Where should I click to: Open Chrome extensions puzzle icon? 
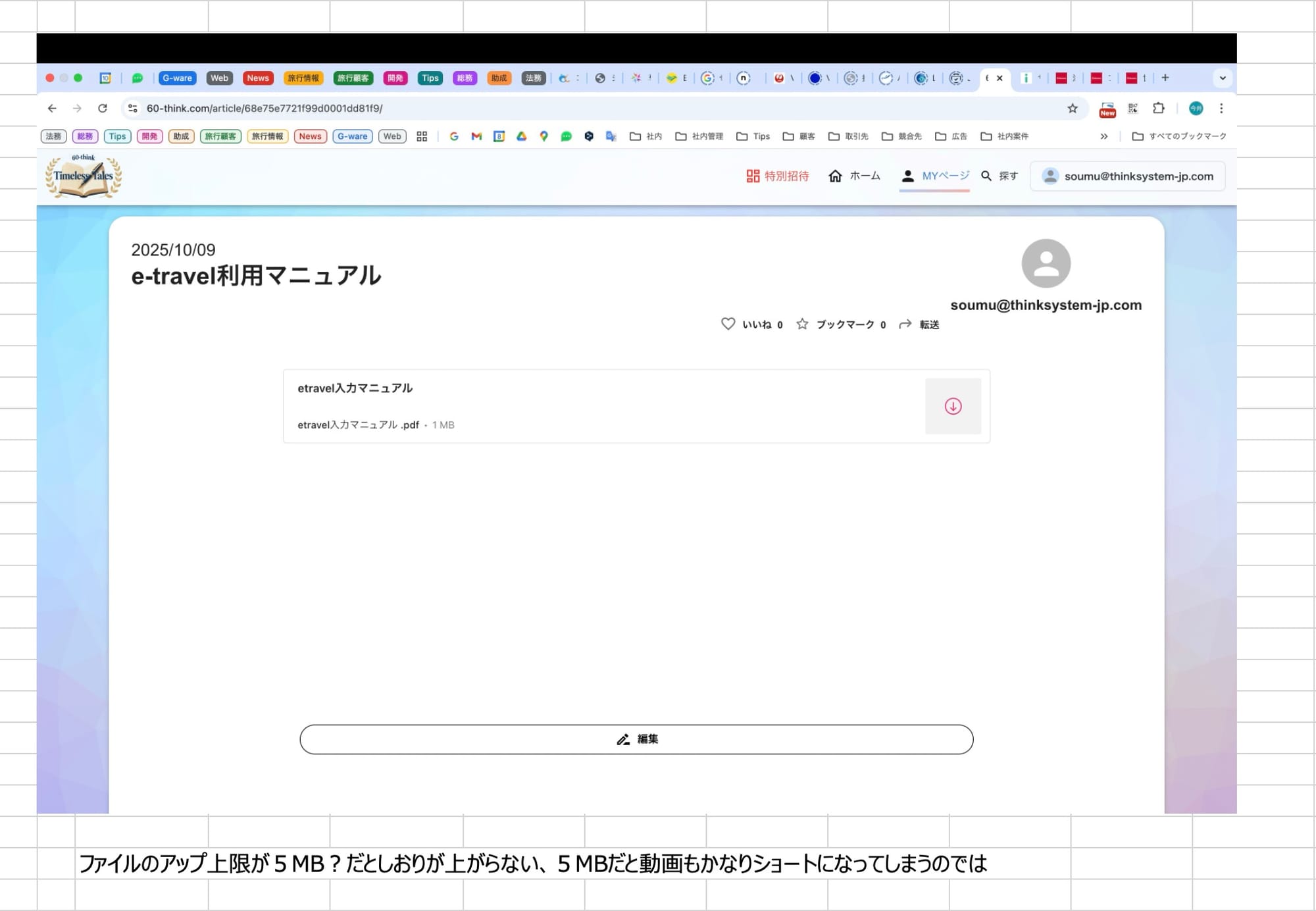click(x=1159, y=108)
